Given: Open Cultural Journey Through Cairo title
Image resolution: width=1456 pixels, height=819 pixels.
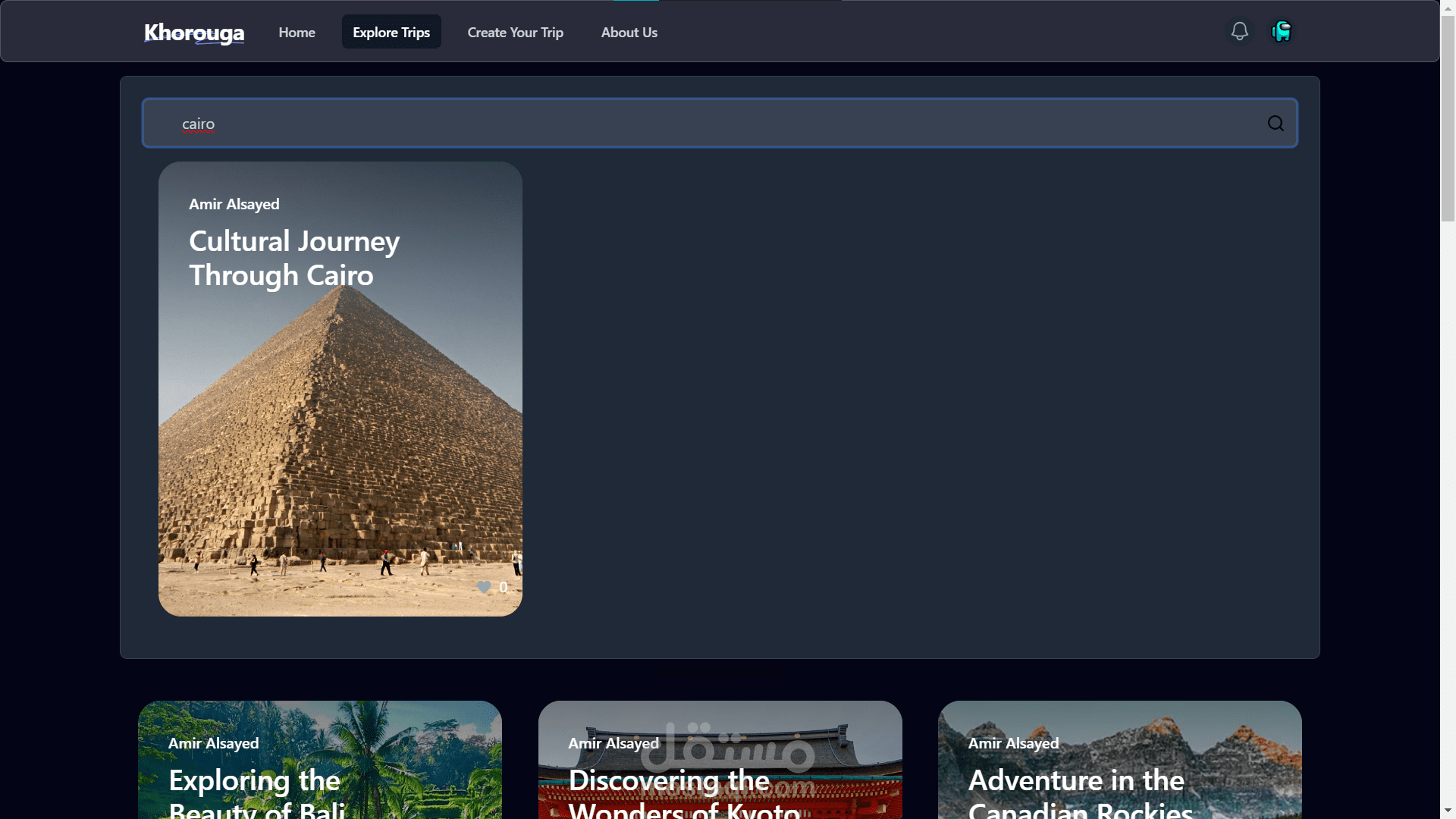Looking at the screenshot, I should [x=293, y=258].
